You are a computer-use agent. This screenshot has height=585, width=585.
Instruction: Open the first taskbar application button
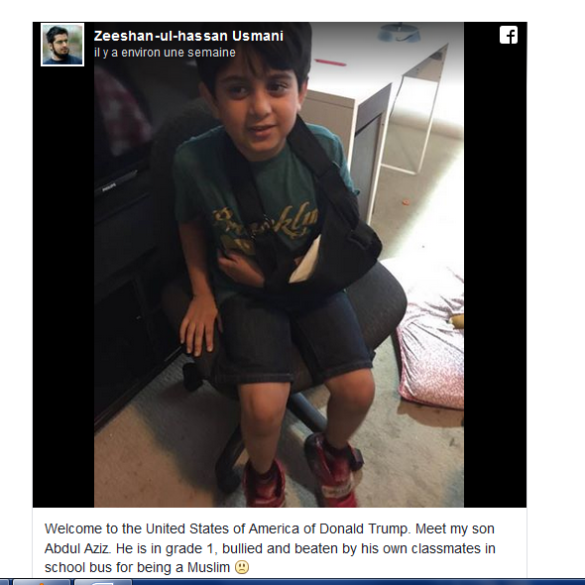pos(41,582)
